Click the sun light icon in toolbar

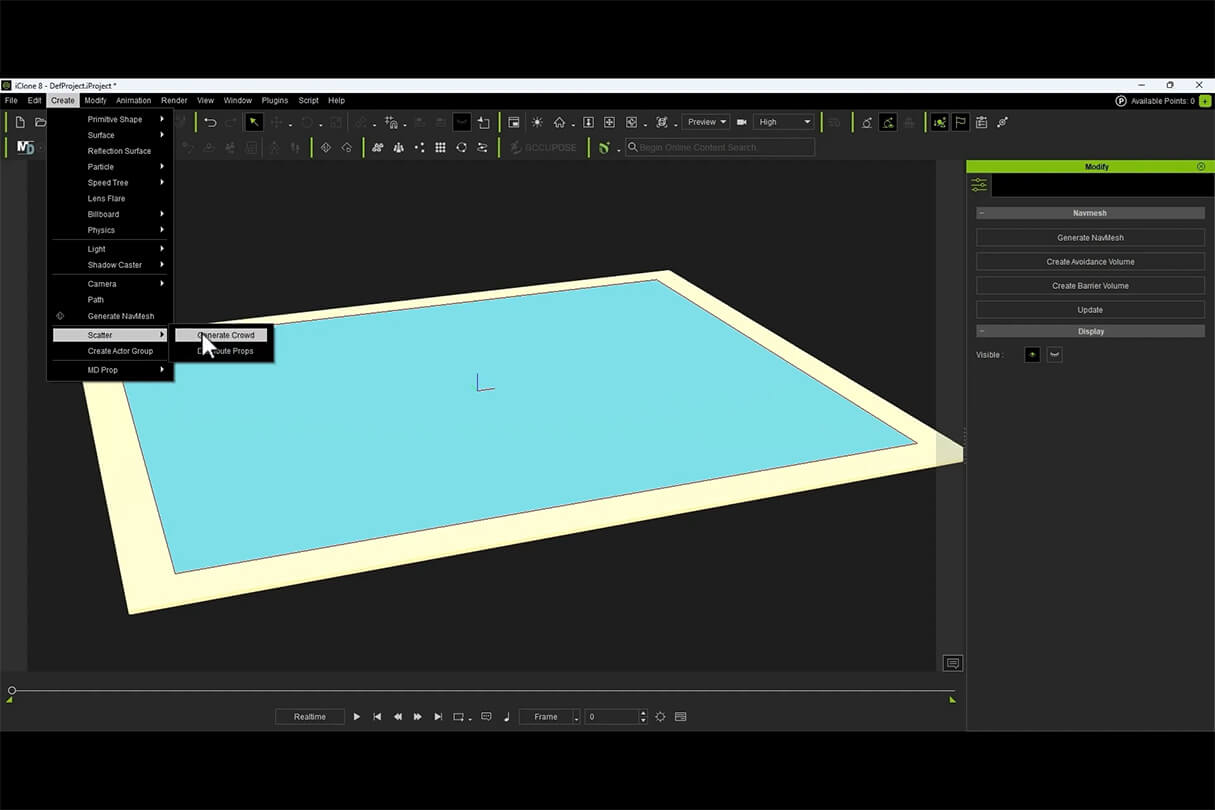(537, 122)
